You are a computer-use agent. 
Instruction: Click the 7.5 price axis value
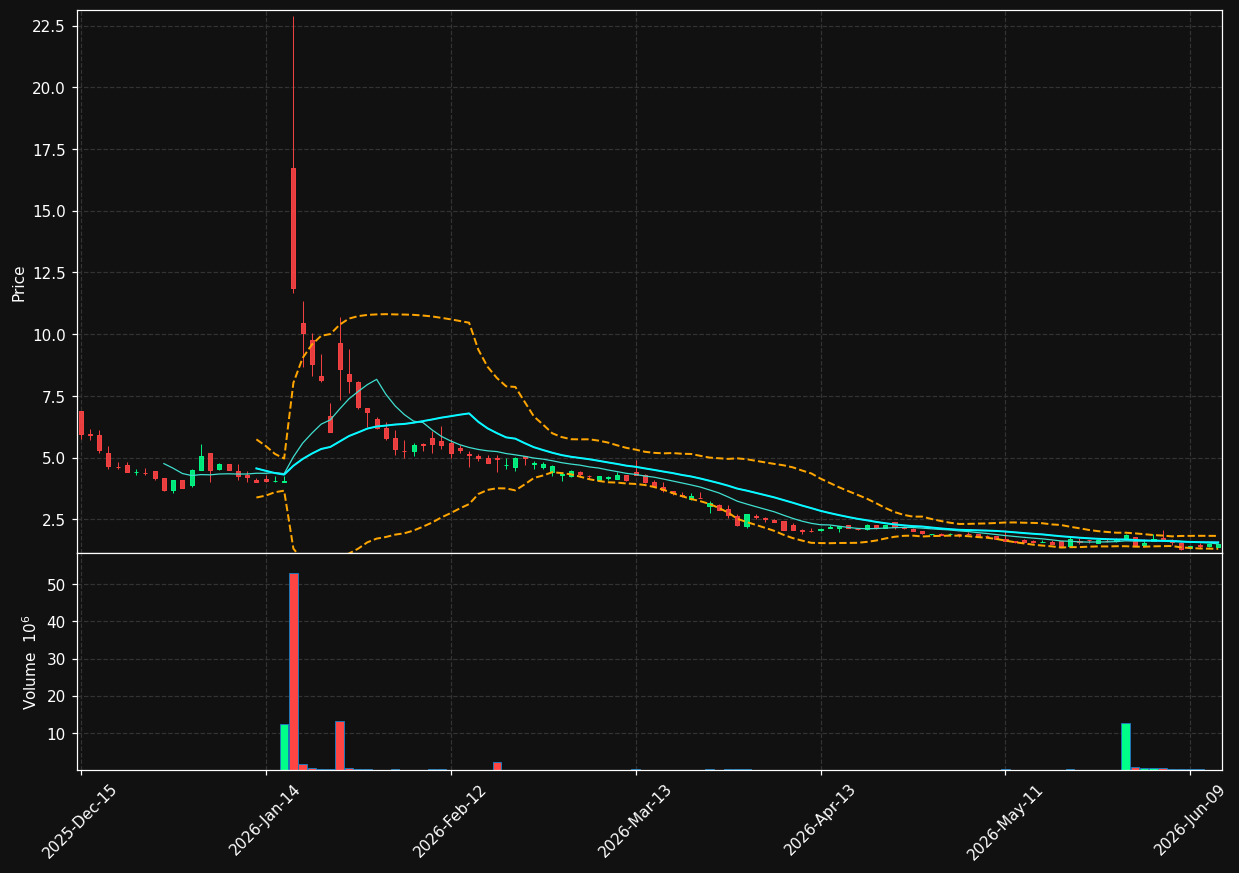[x=53, y=397]
